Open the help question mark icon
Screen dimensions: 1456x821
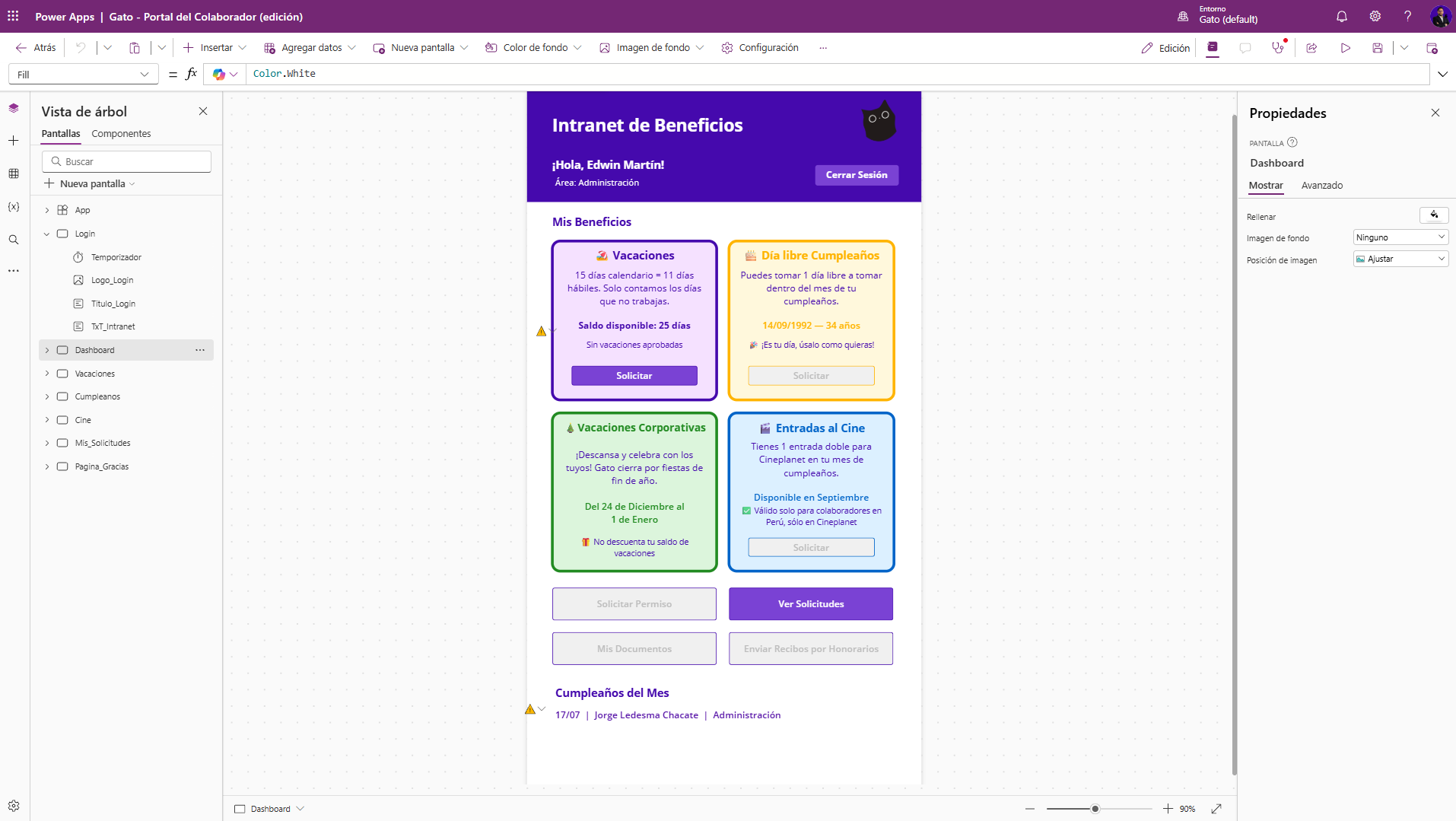(x=1408, y=16)
